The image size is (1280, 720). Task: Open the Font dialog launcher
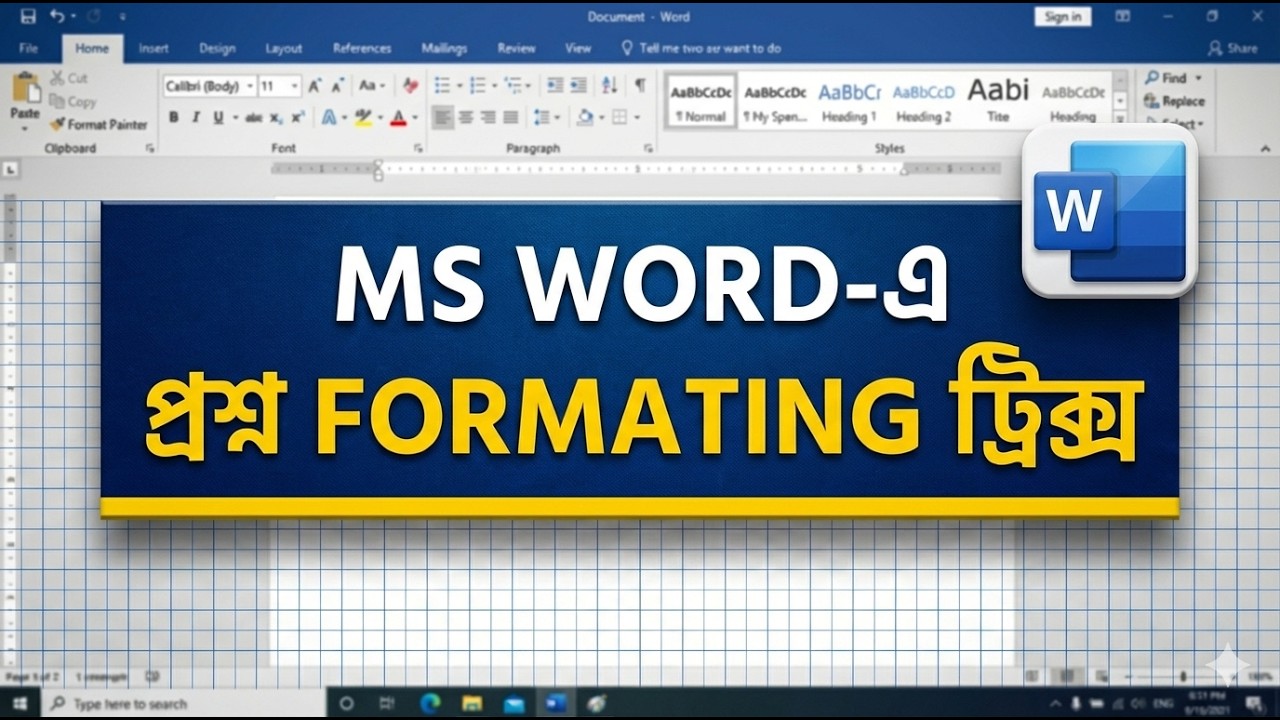[416, 148]
